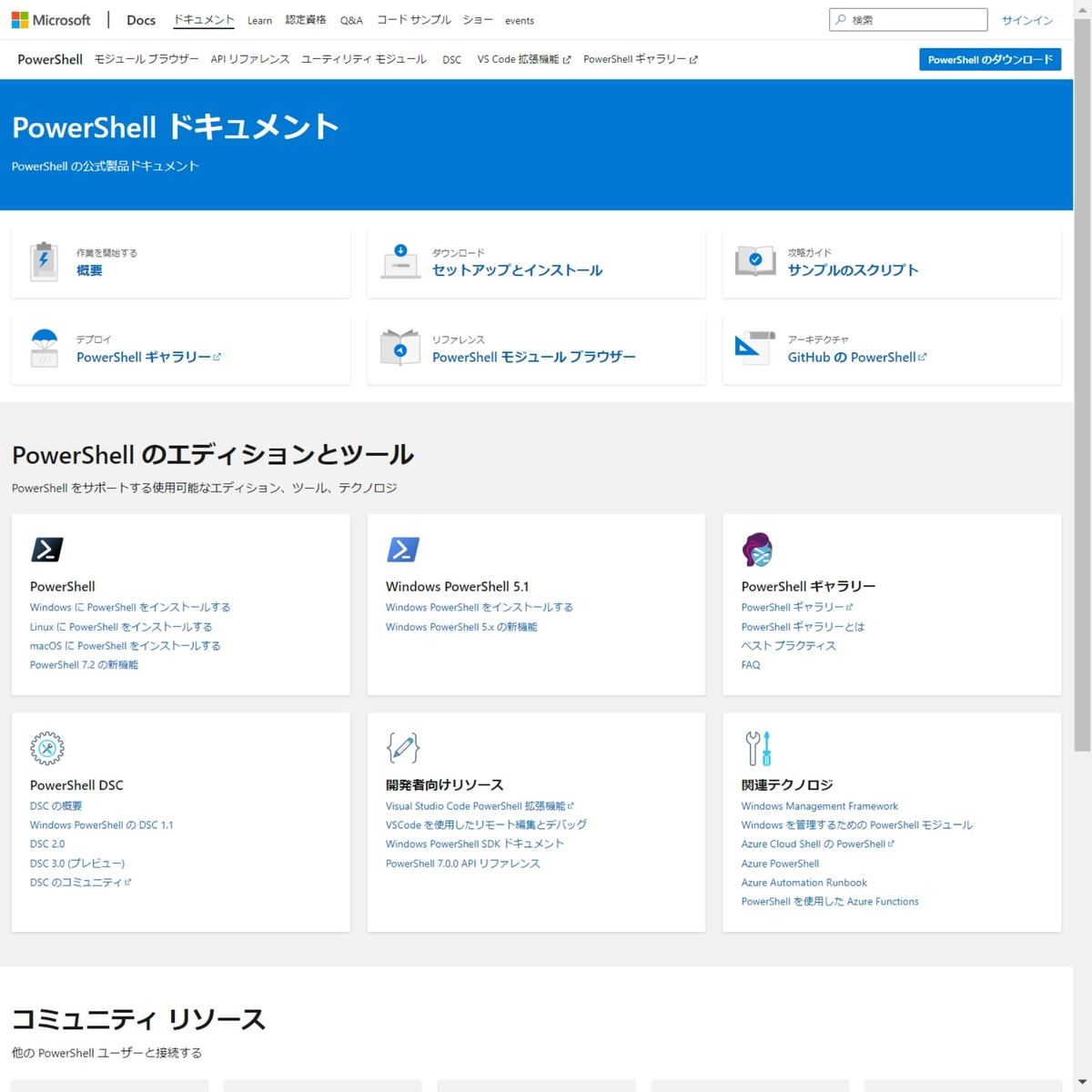
Task: Open Windows Management Framework link
Action: 820,805
